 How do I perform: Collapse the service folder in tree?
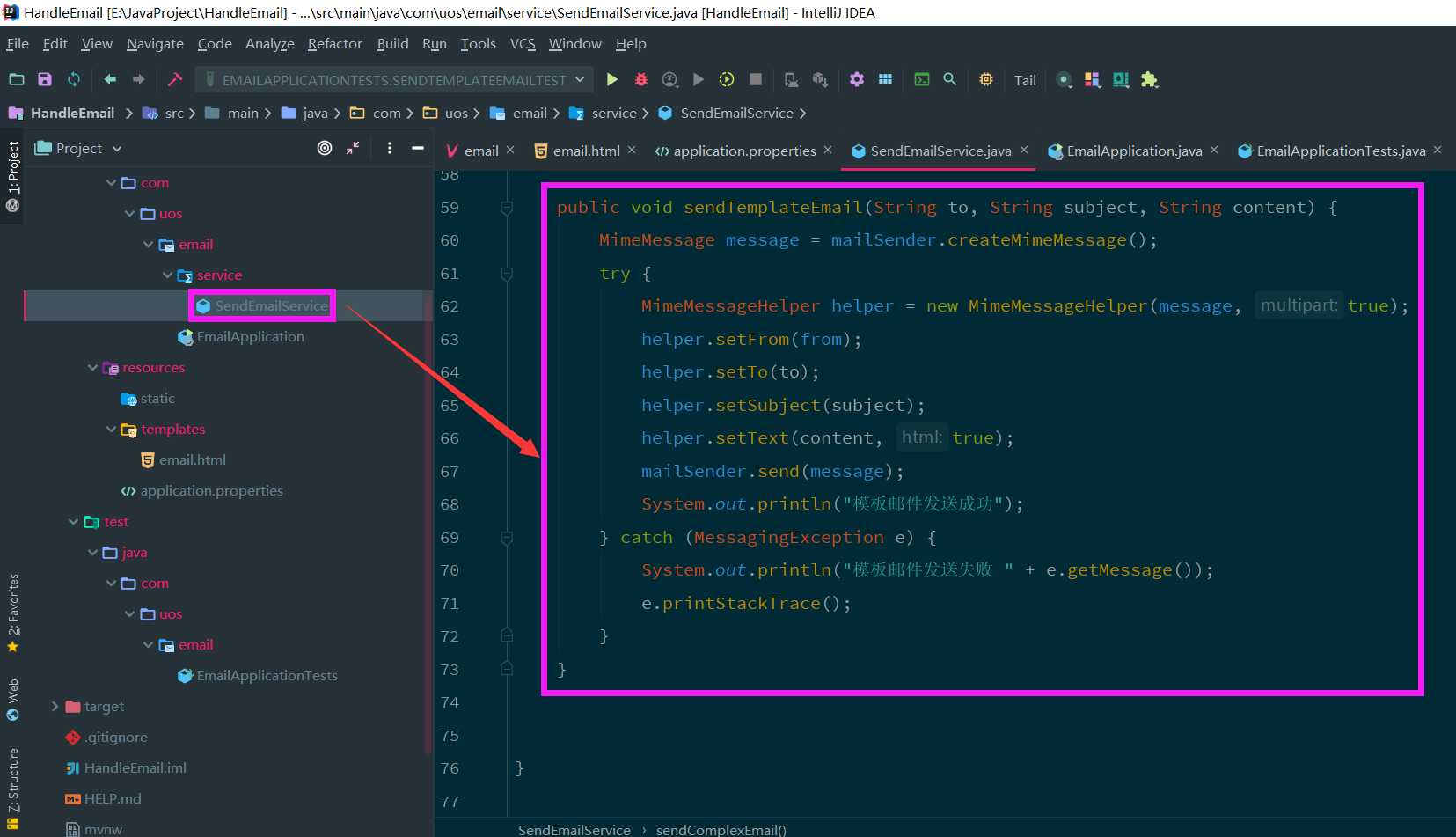point(167,275)
